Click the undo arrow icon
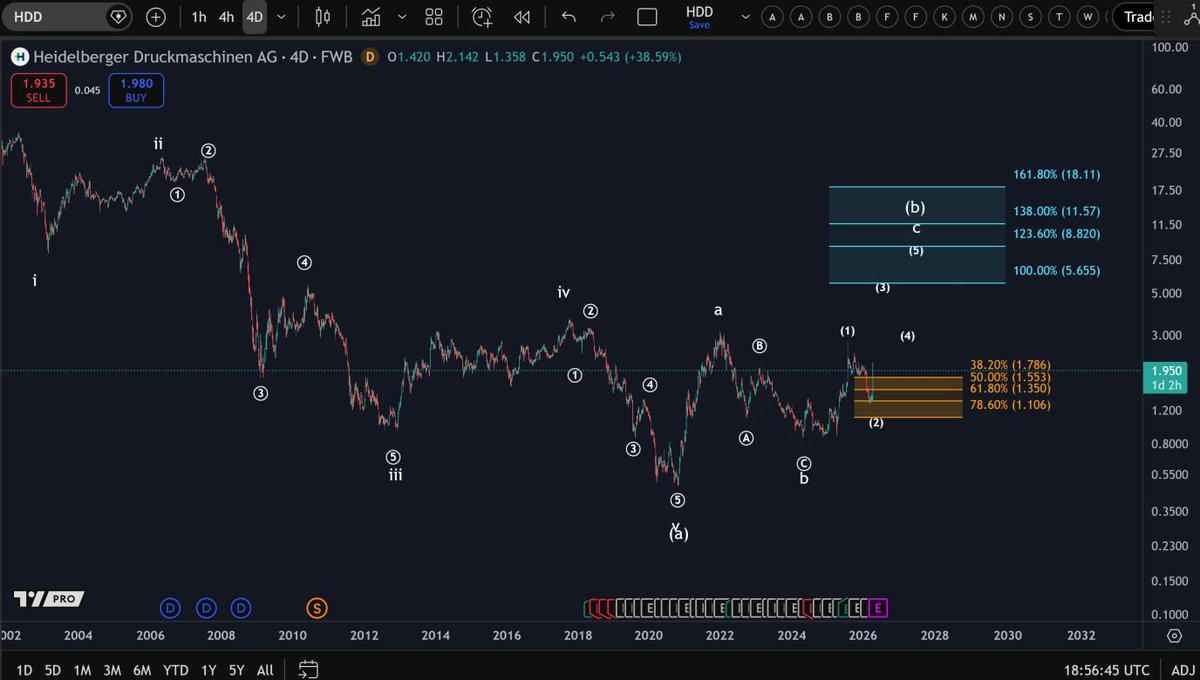Image resolution: width=1200 pixels, height=680 pixels. click(568, 17)
